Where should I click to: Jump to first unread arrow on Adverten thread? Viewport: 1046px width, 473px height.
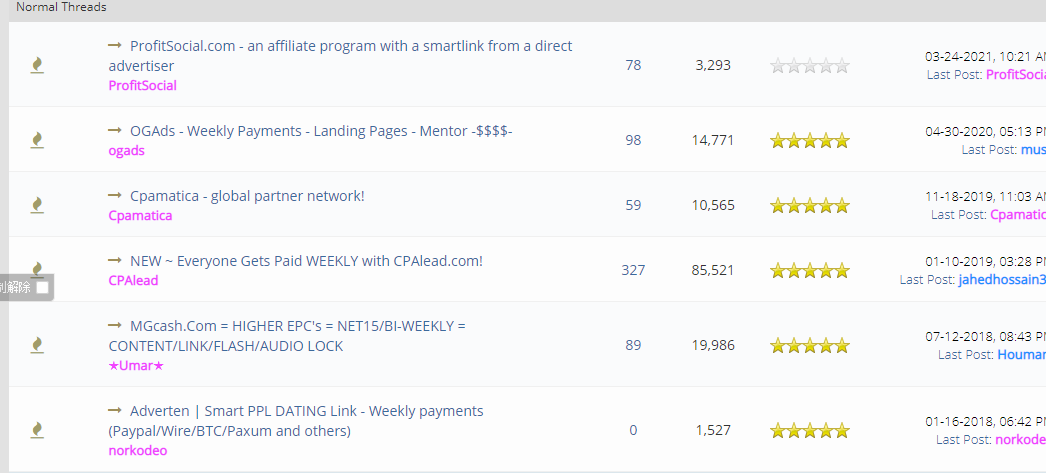tap(115, 410)
